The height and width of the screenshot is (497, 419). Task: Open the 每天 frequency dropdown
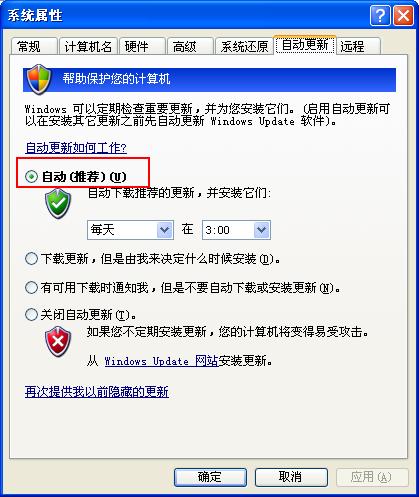(130, 230)
